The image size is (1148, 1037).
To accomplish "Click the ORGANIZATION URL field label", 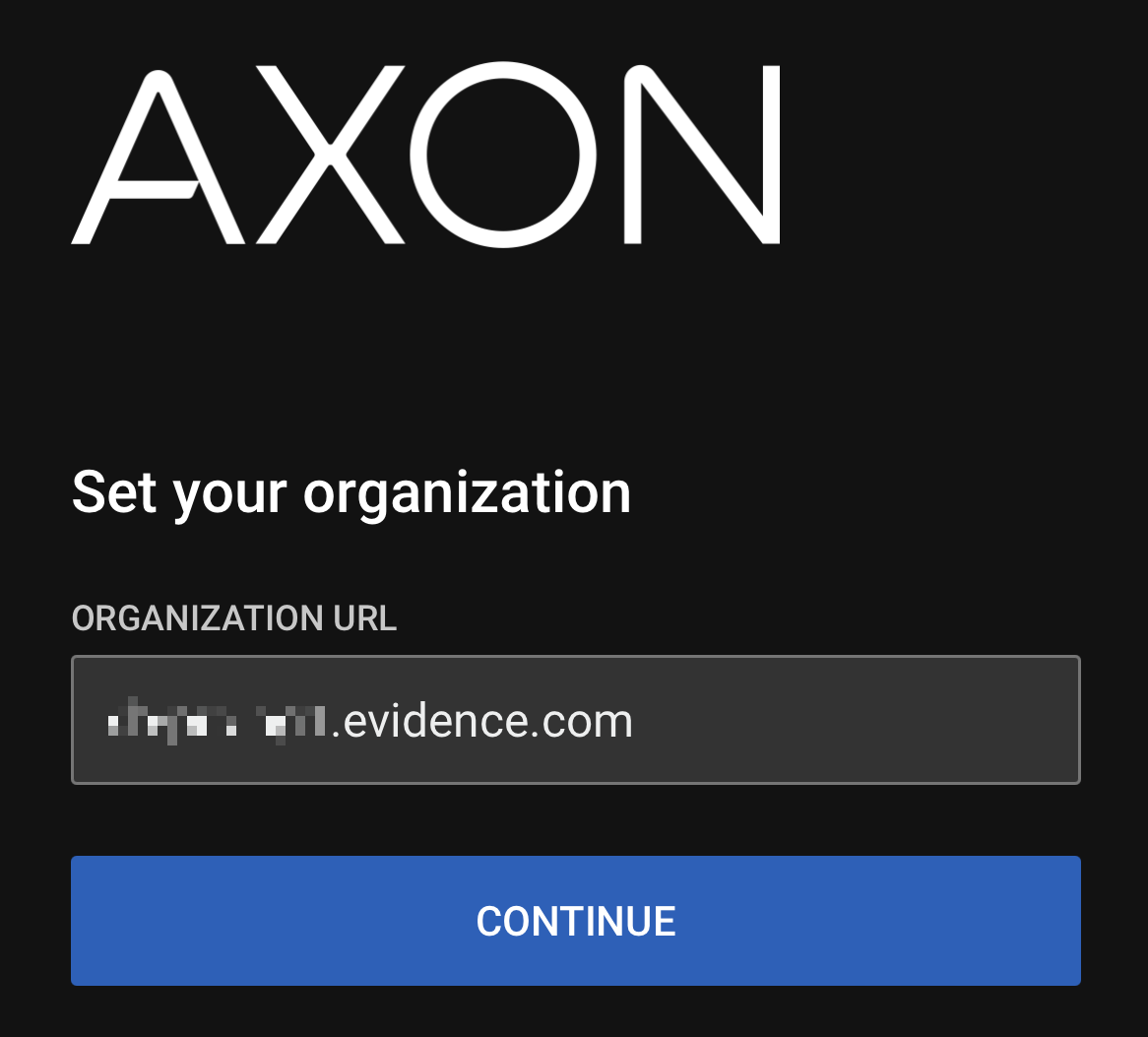I will click(x=234, y=618).
